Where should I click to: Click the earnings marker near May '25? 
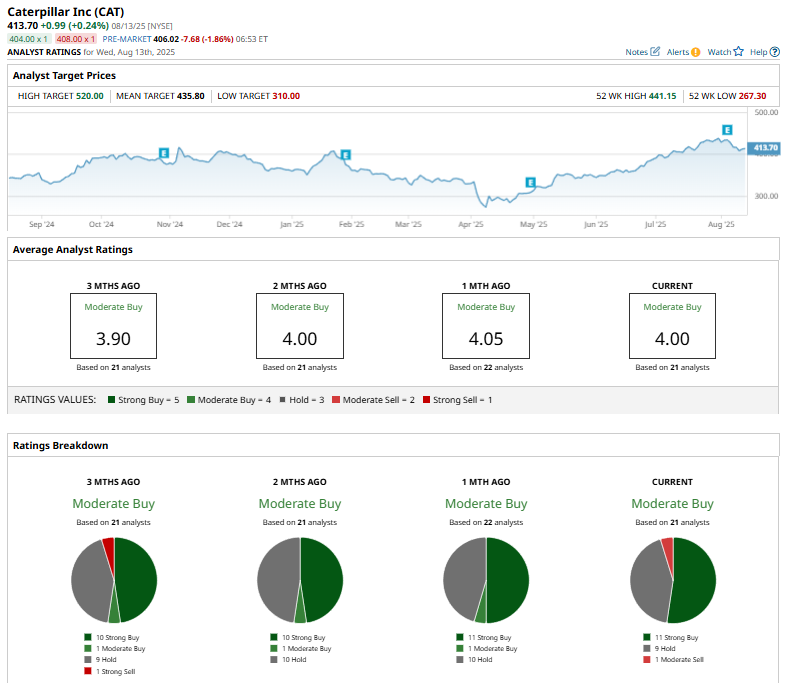(x=530, y=182)
